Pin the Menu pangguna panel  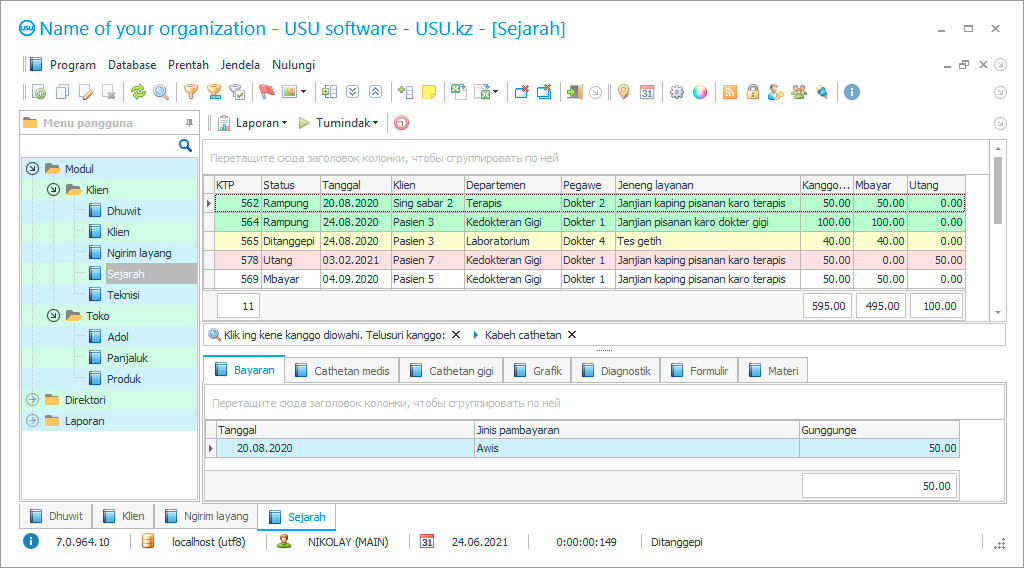pyautogui.click(x=189, y=123)
